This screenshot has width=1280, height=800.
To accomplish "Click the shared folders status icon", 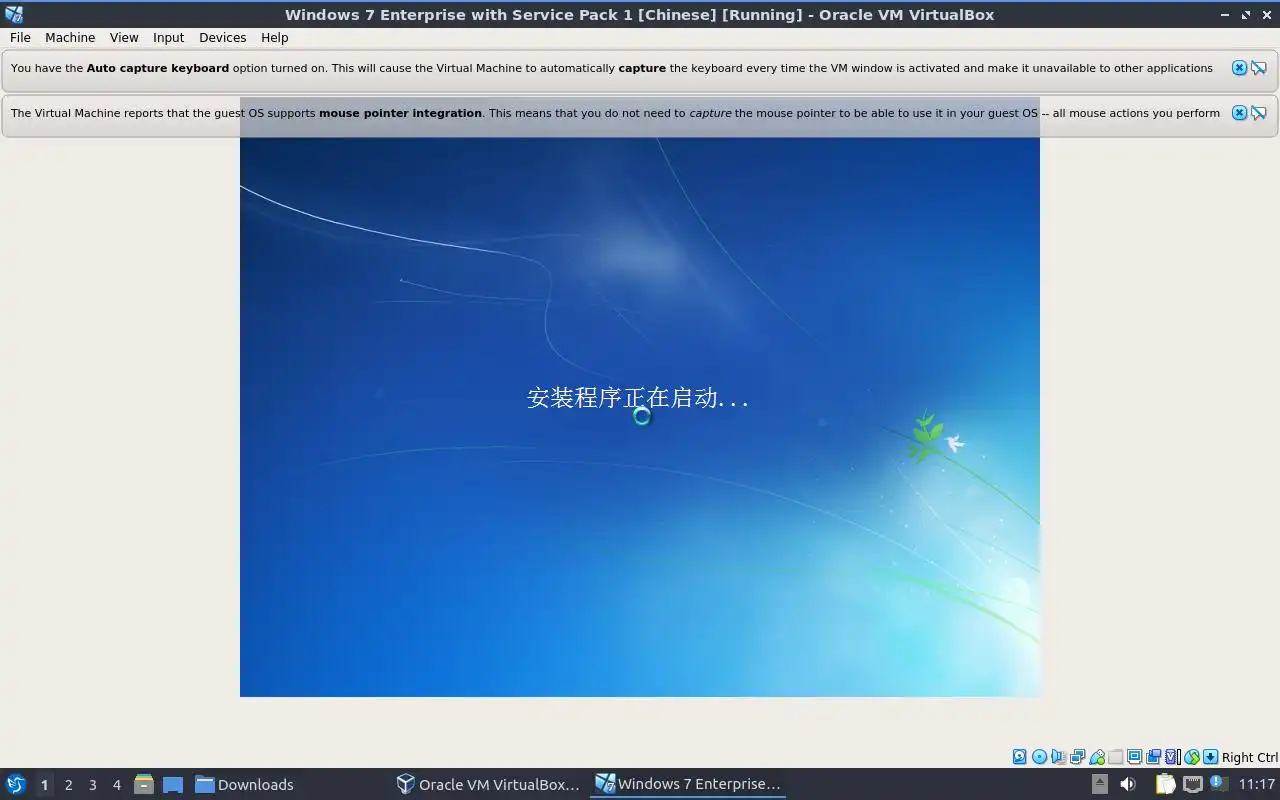I will pos(1116,757).
